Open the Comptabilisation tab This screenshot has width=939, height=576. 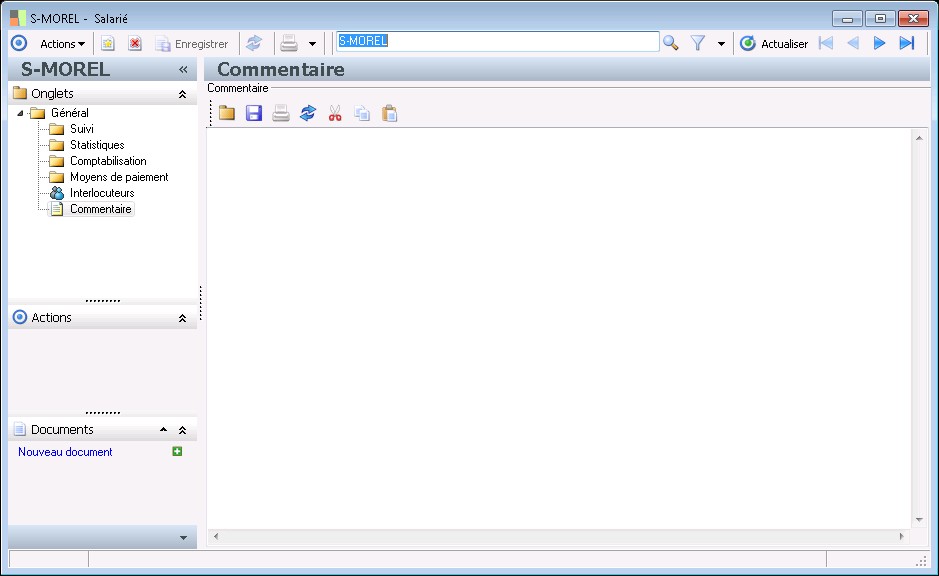tap(108, 161)
